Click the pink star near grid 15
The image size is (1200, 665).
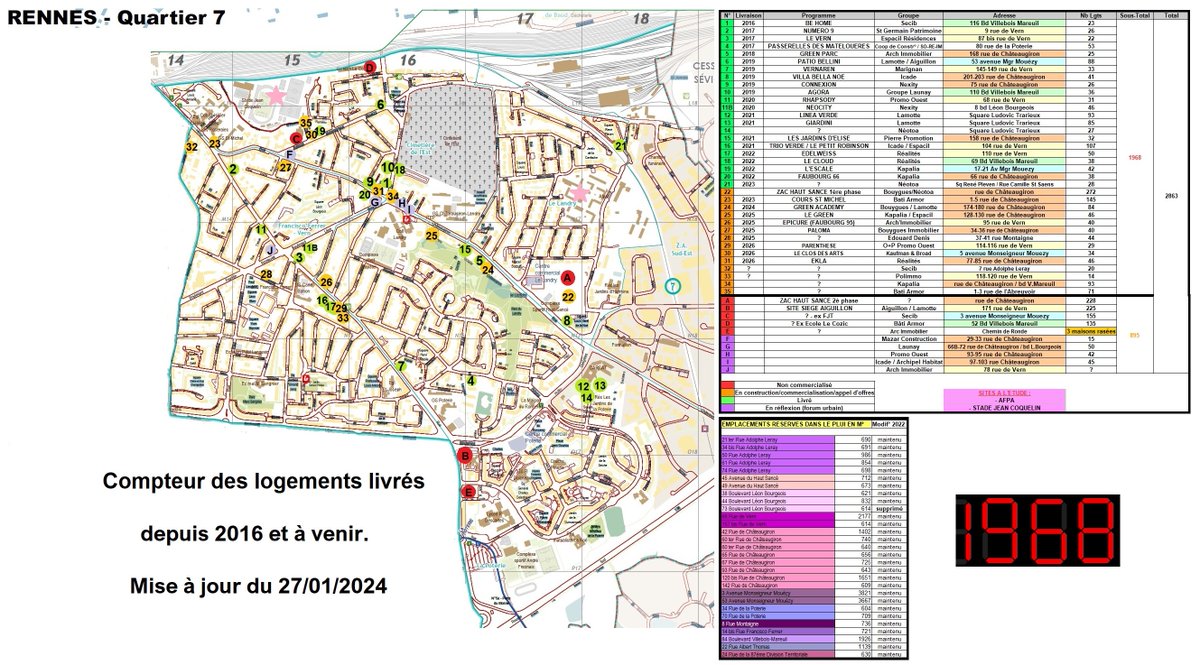click(276, 97)
